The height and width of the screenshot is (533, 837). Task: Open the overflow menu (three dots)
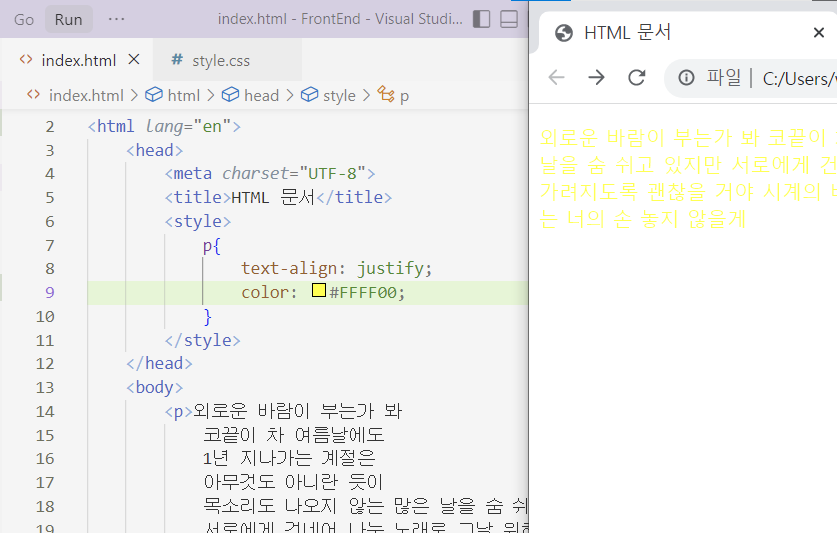tap(116, 19)
